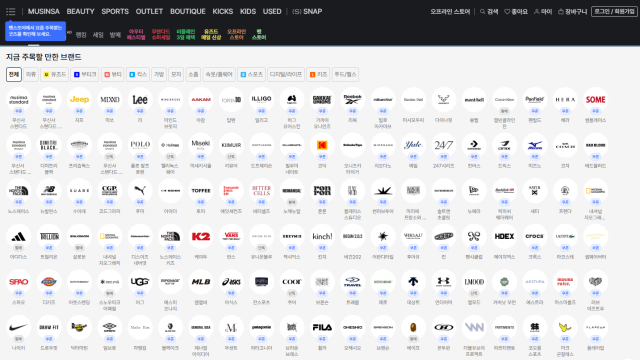This screenshot has height=360, width=640.
Task: Switch to the BEAUTY section
Action: (x=80, y=11)
